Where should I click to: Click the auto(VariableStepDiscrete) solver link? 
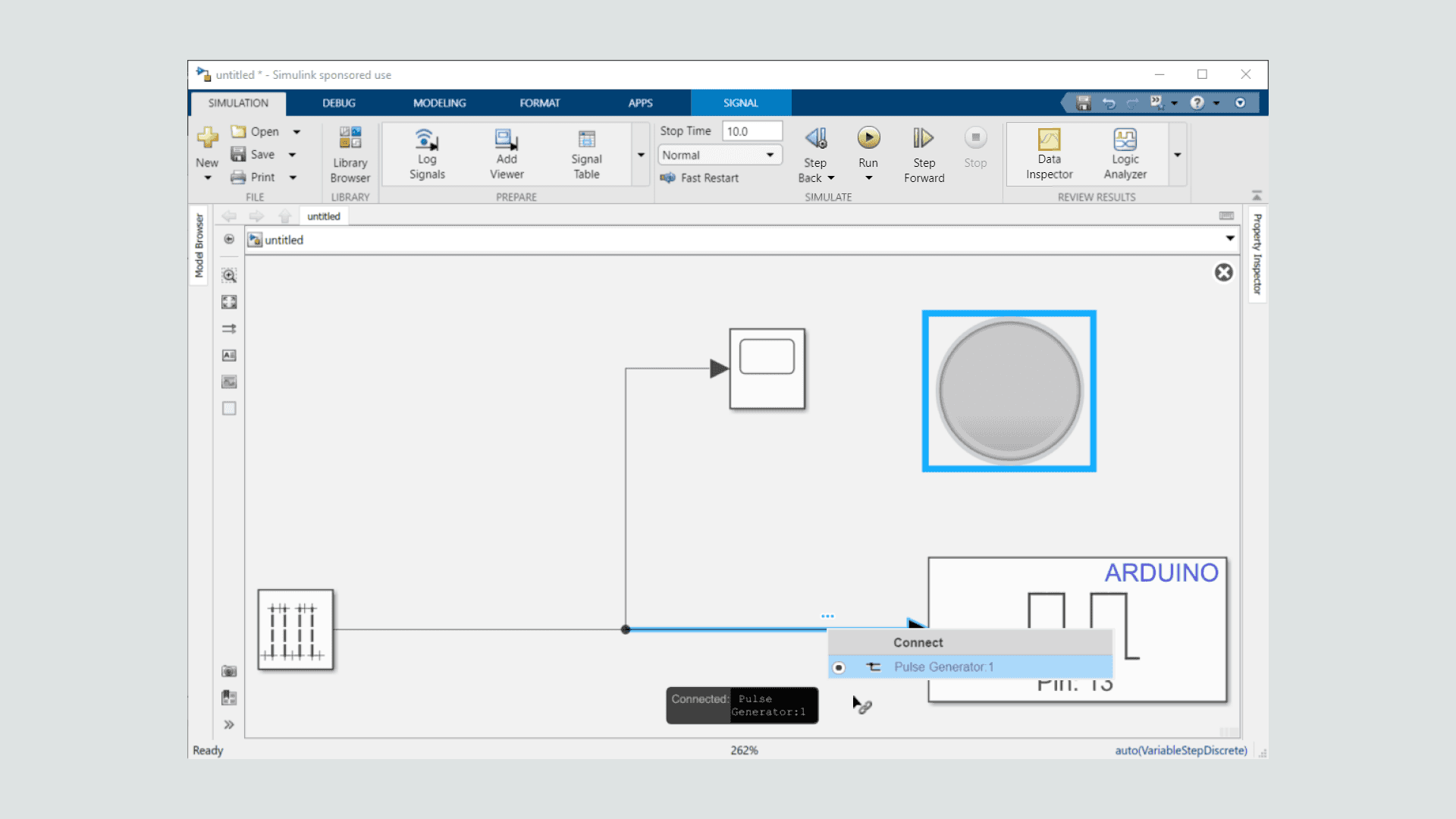(1180, 750)
